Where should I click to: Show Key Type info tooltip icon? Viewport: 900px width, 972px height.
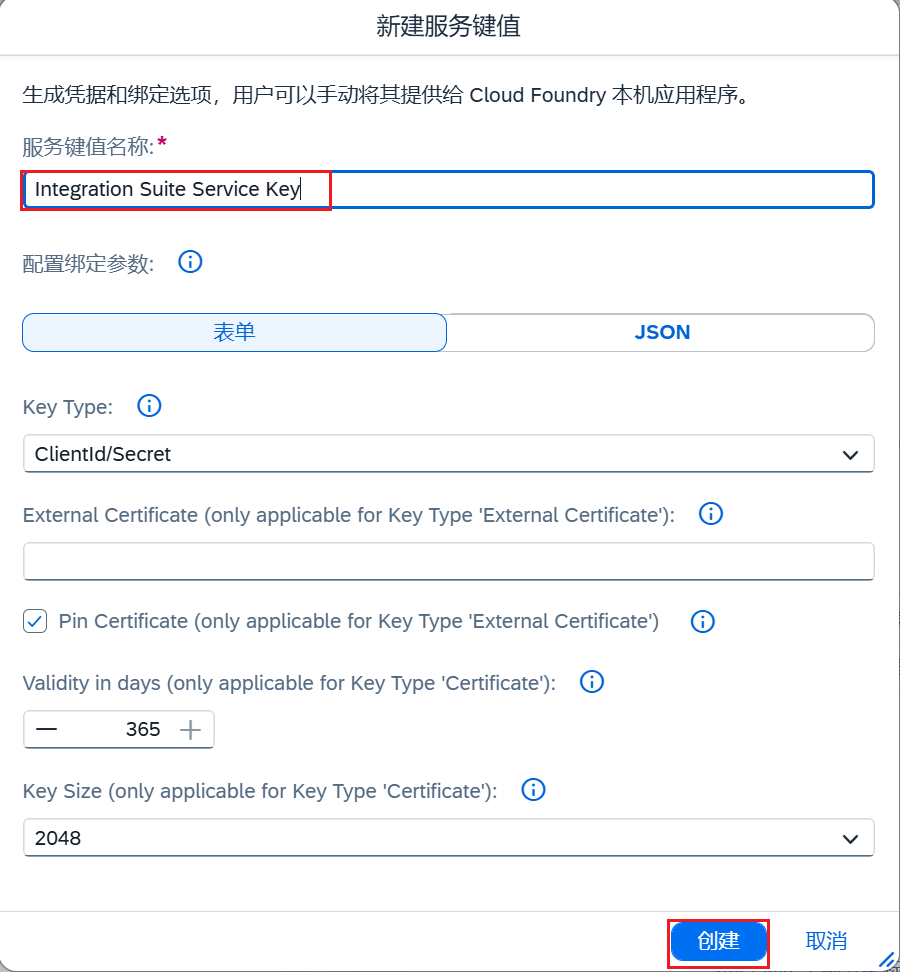pos(149,406)
